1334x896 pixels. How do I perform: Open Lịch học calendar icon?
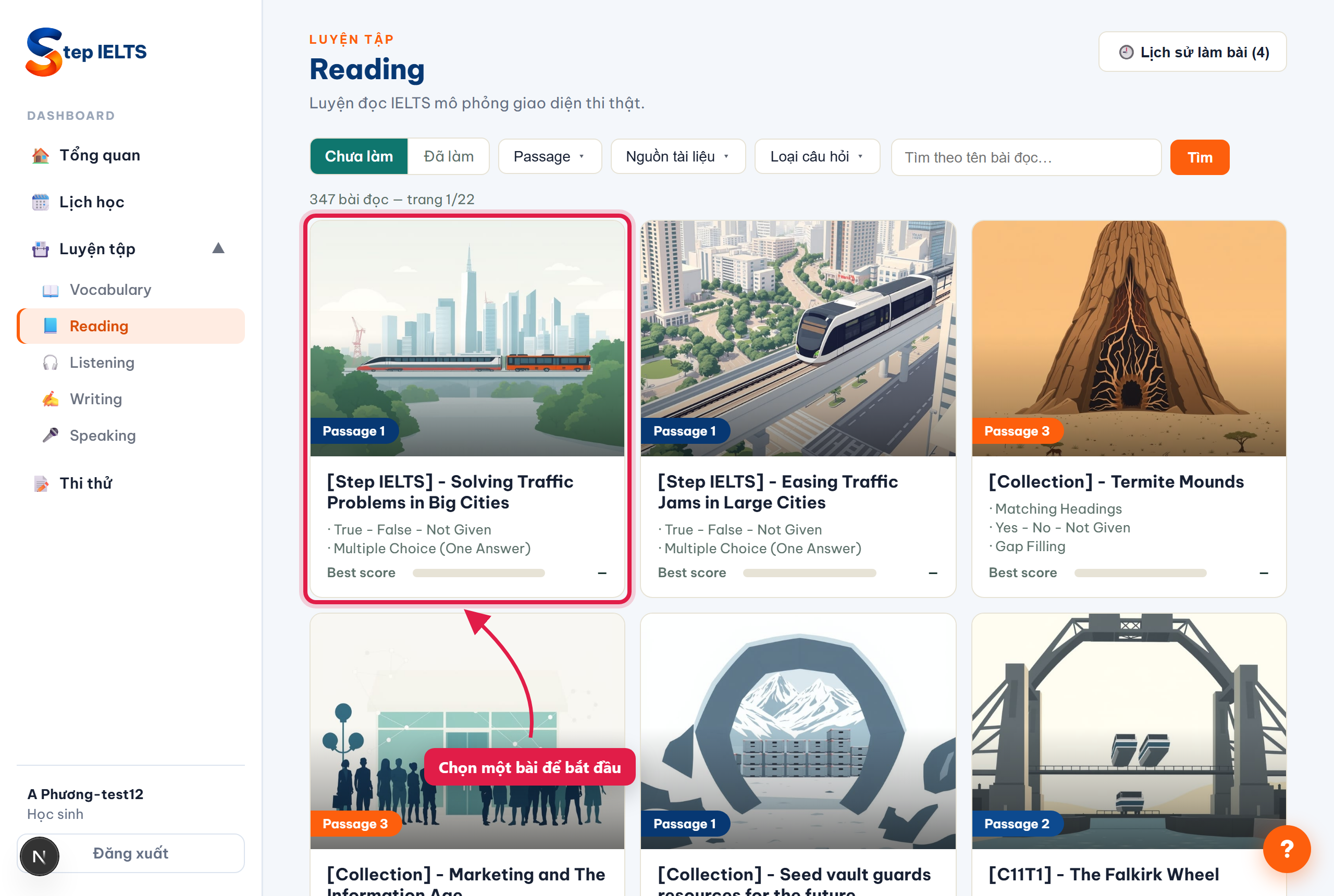[x=40, y=202]
